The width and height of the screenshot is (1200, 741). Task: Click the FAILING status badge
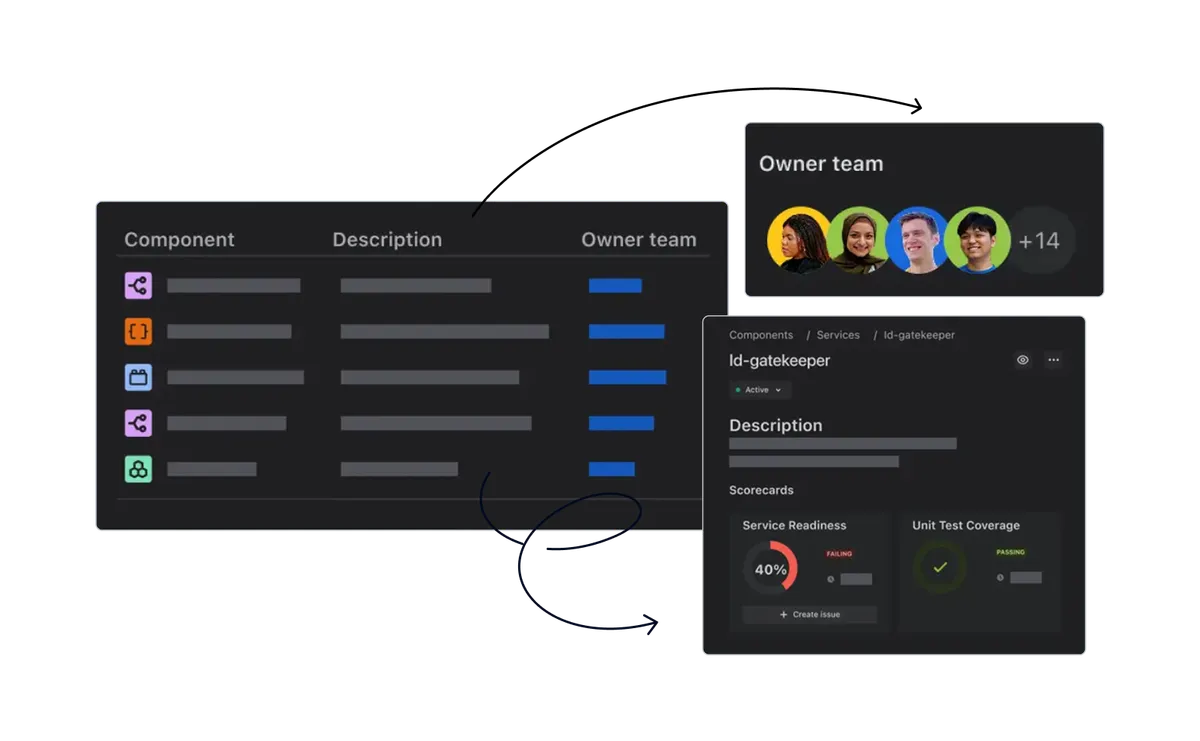click(x=839, y=554)
